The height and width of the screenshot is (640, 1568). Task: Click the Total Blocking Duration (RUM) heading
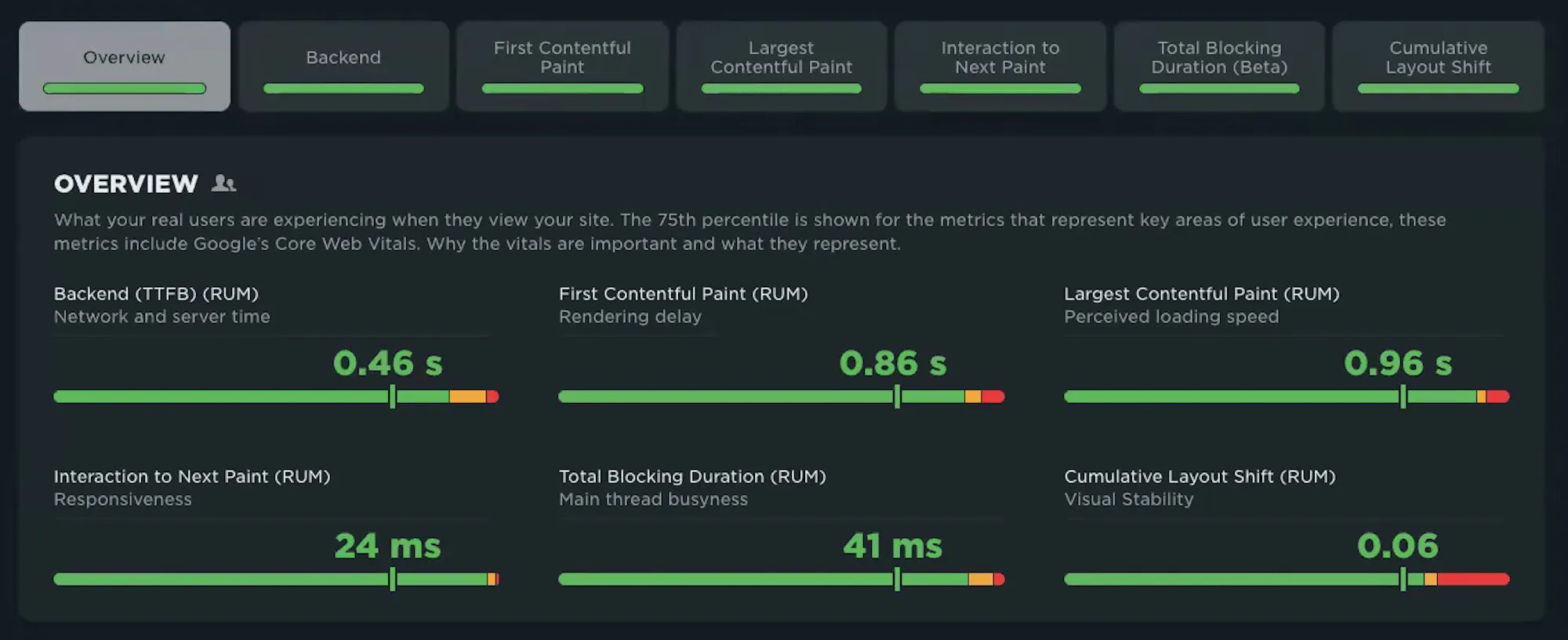coord(692,477)
